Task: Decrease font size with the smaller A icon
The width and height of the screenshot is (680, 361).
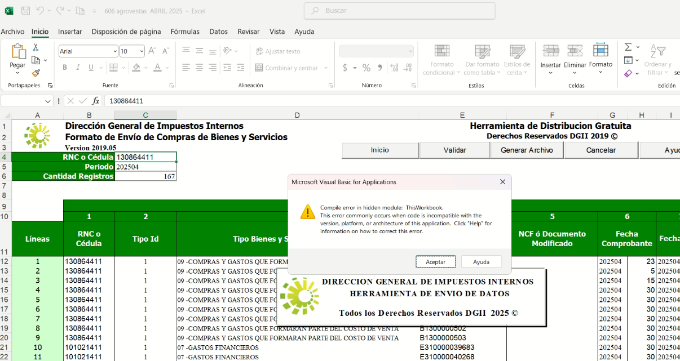Action: (x=165, y=51)
